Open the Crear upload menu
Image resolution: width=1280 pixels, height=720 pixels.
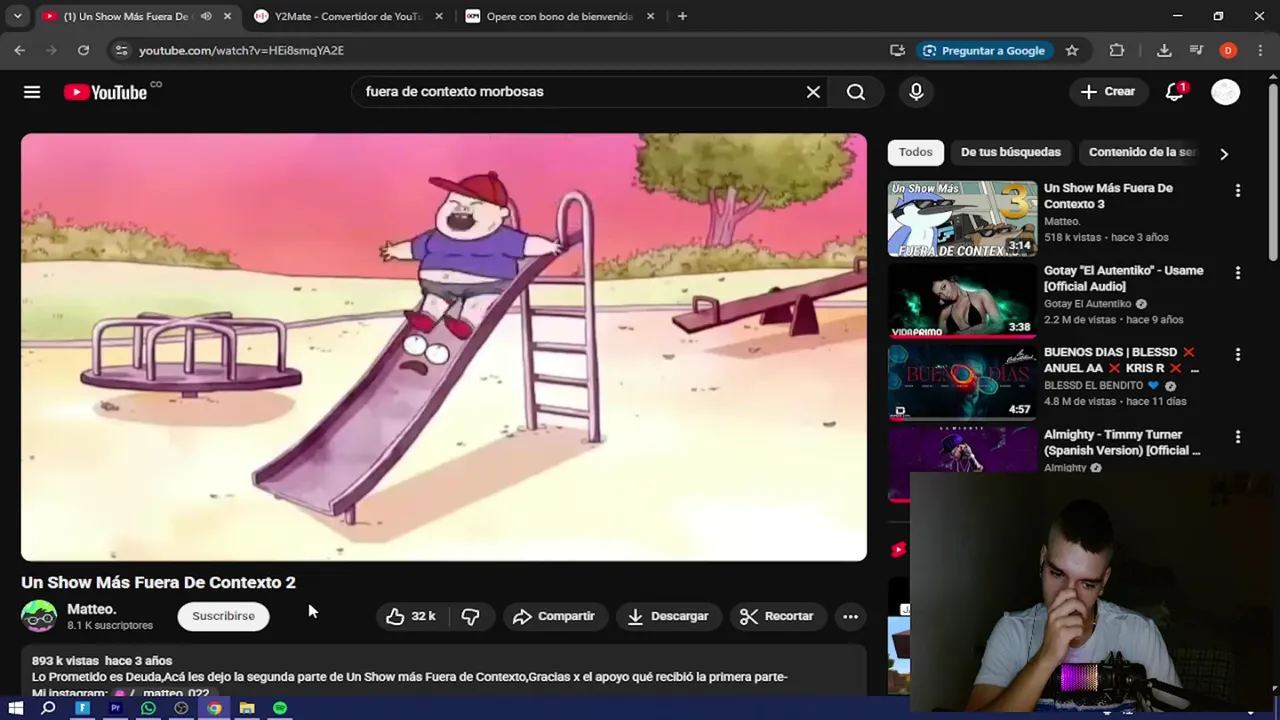(1108, 92)
